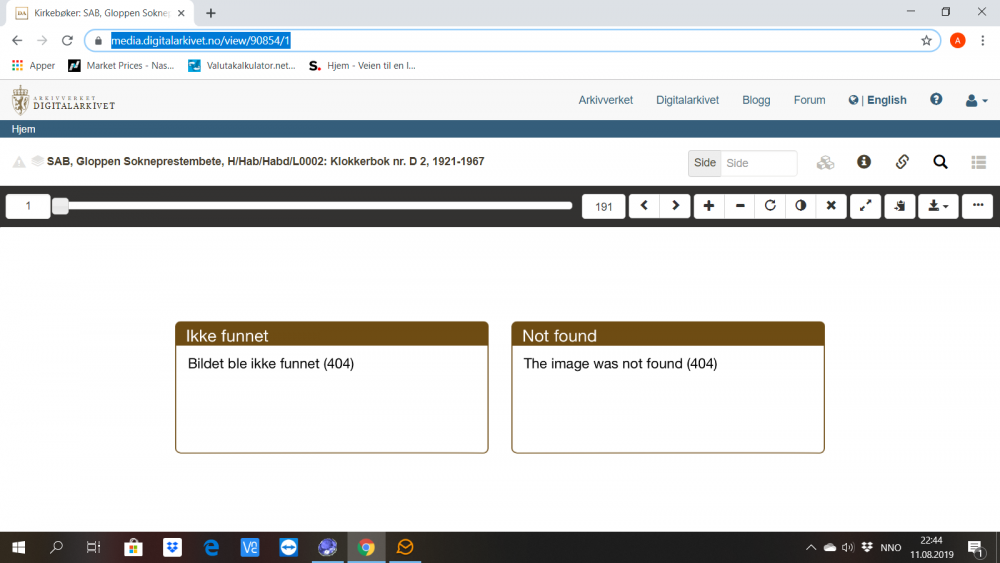Toggle the contents list panel icon
Image resolution: width=1000 pixels, height=563 pixels.
click(978, 162)
